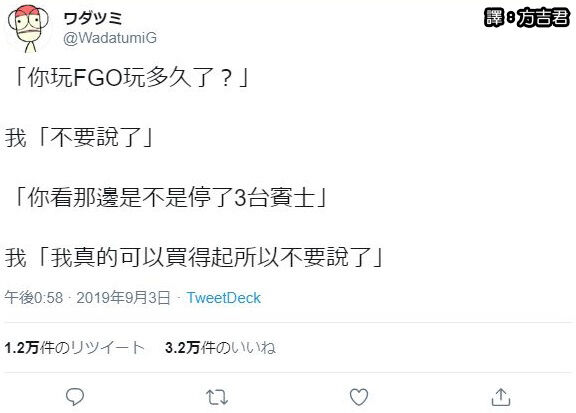This screenshot has height=413, width=576.
Task: Click the 譯:方吉君 watermark
Action: coord(526,18)
